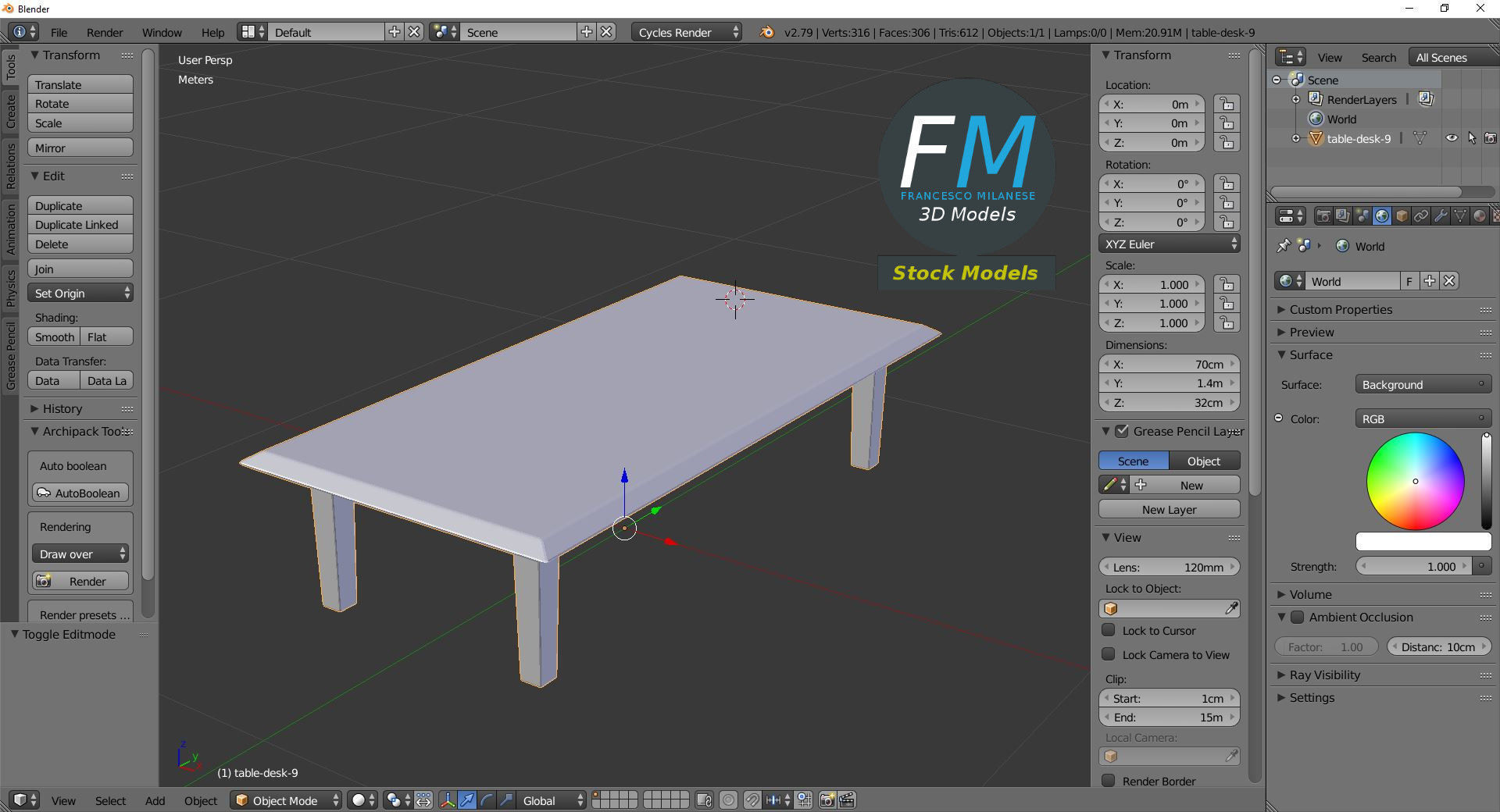This screenshot has width=1500, height=812.
Task: Click the Duplicate Linked button
Action: tap(80, 225)
